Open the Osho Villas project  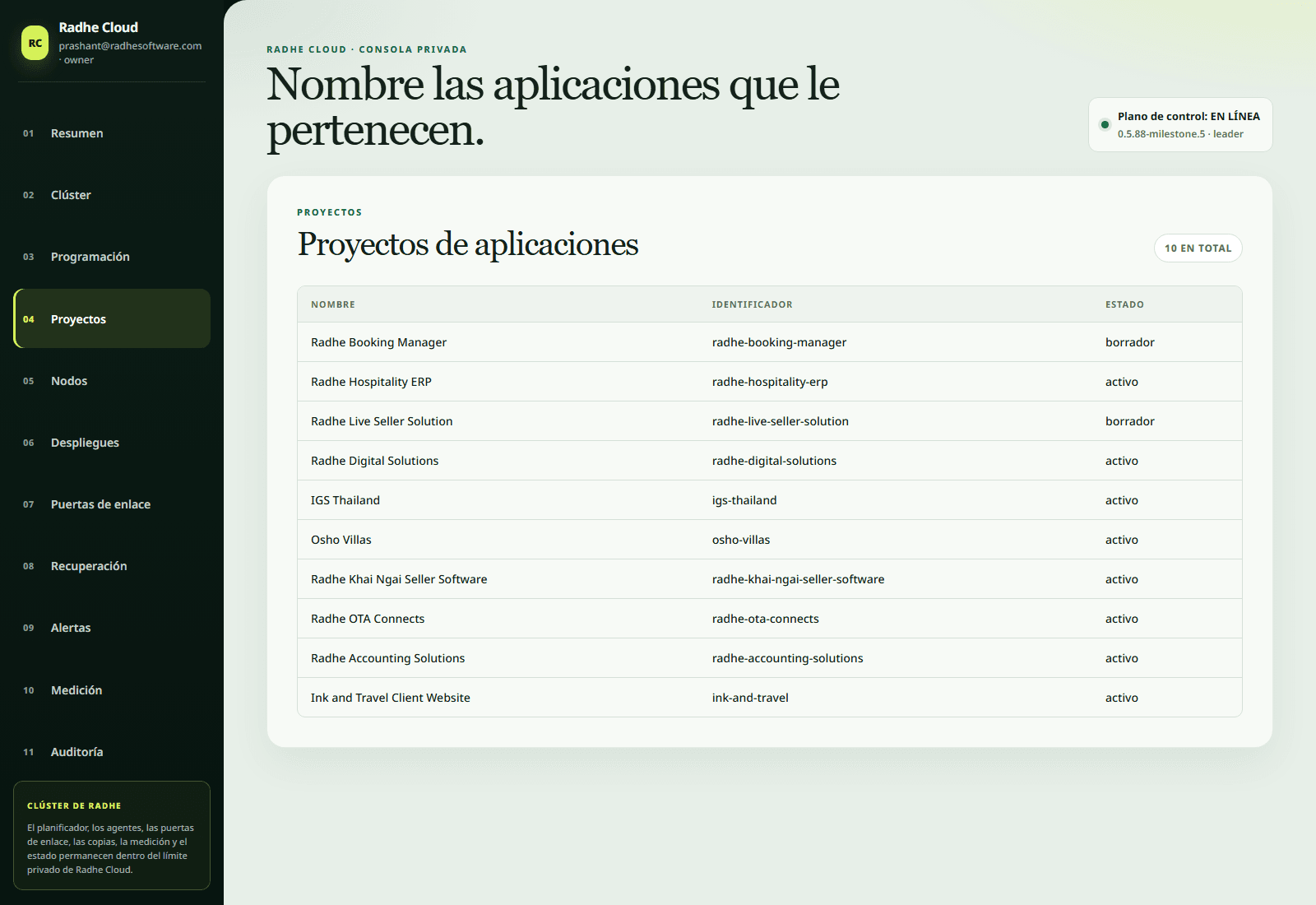click(x=770, y=540)
